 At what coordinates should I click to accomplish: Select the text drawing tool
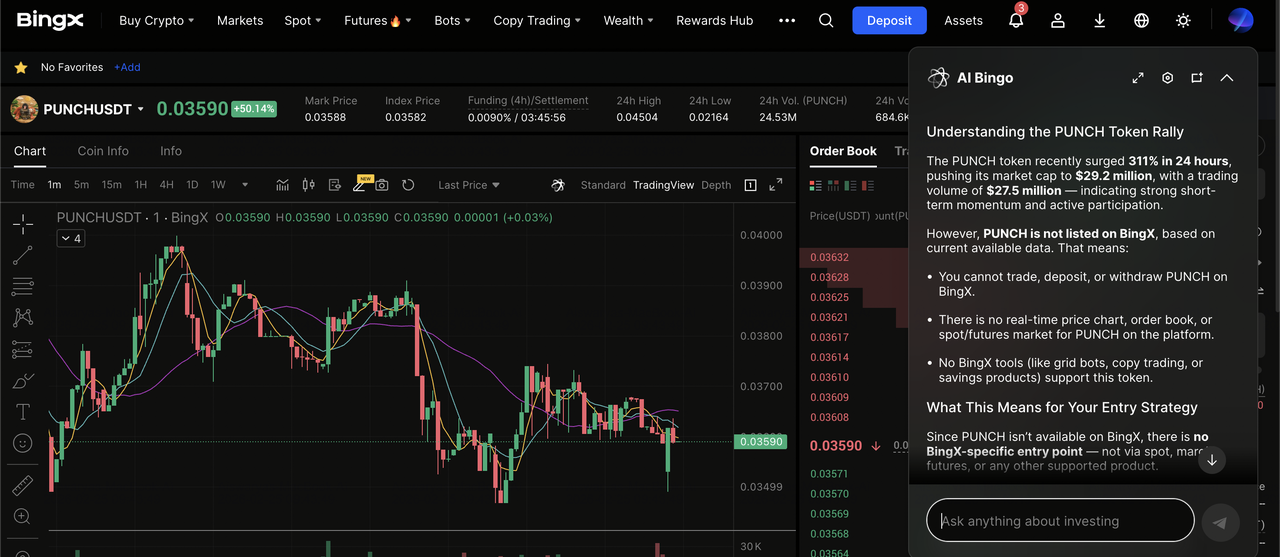coord(22,412)
